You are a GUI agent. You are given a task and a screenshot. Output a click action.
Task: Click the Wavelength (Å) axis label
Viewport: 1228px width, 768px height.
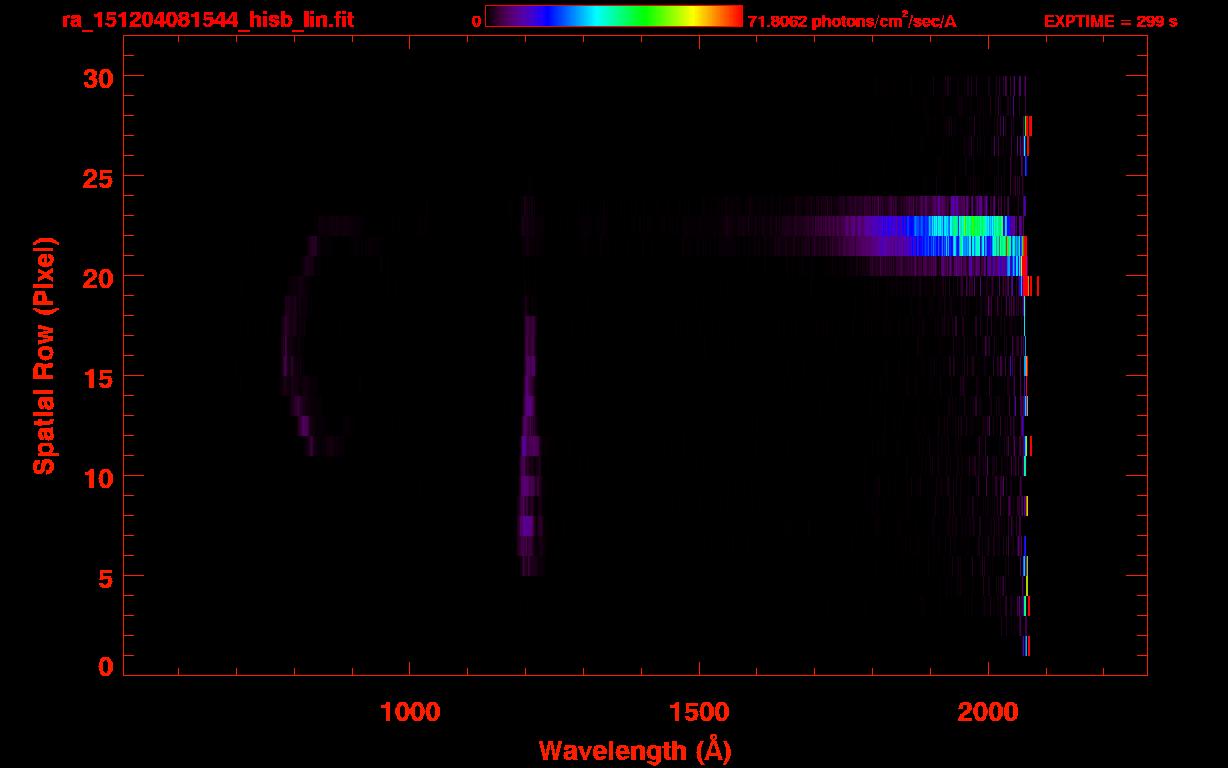pos(635,750)
